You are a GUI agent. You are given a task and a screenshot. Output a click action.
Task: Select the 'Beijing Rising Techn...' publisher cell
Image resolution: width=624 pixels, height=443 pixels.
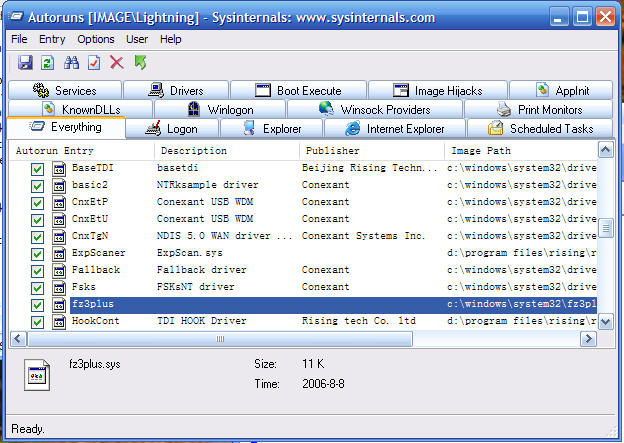(x=370, y=168)
